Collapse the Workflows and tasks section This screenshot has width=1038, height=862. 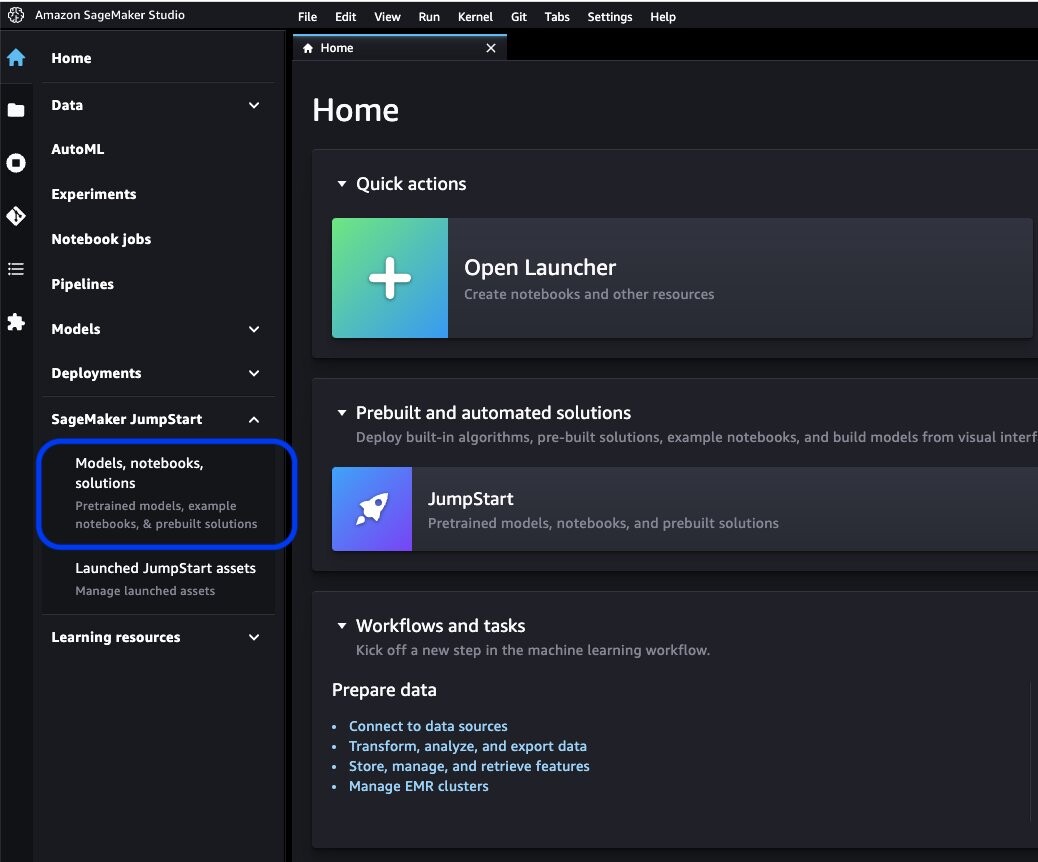click(342, 626)
